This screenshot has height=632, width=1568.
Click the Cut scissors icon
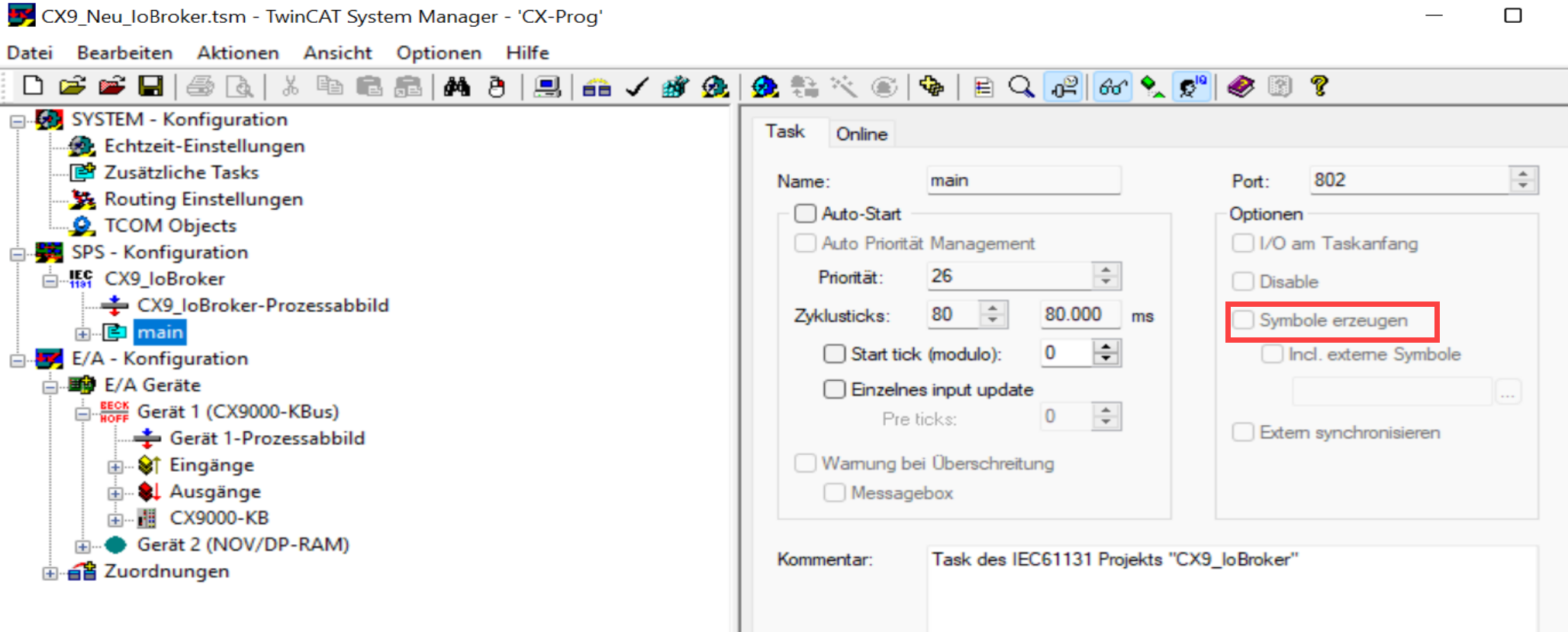[290, 86]
